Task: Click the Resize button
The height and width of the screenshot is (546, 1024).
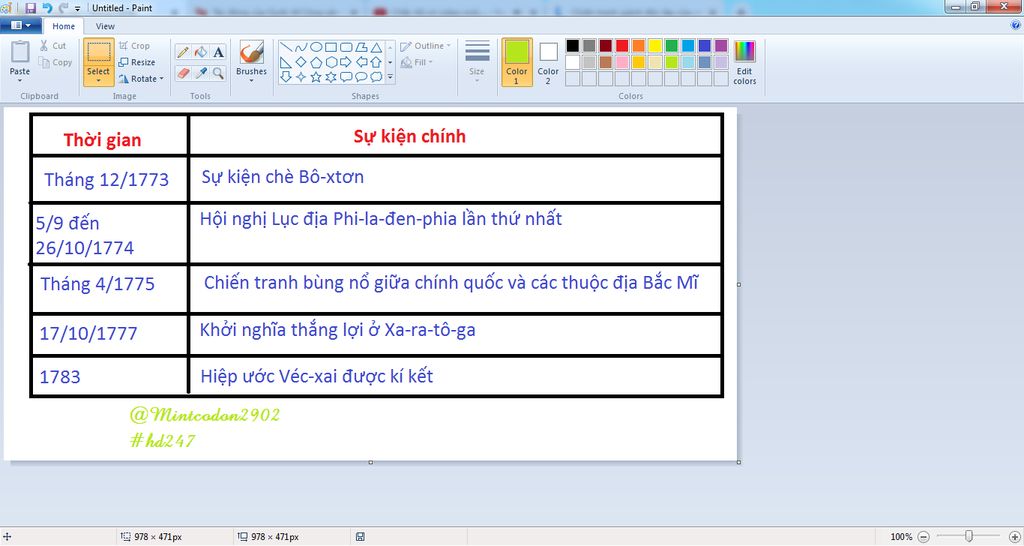Action: [137, 62]
